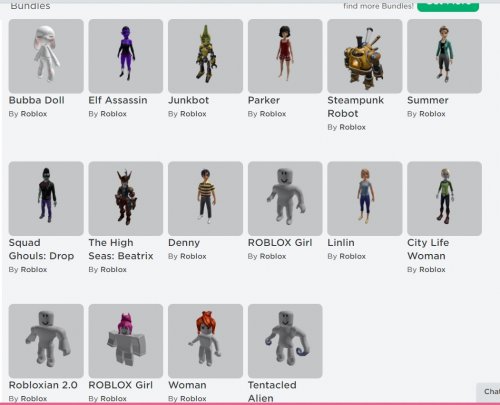Open the purple Elf Assassin avatar thumbnail

coord(126,56)
